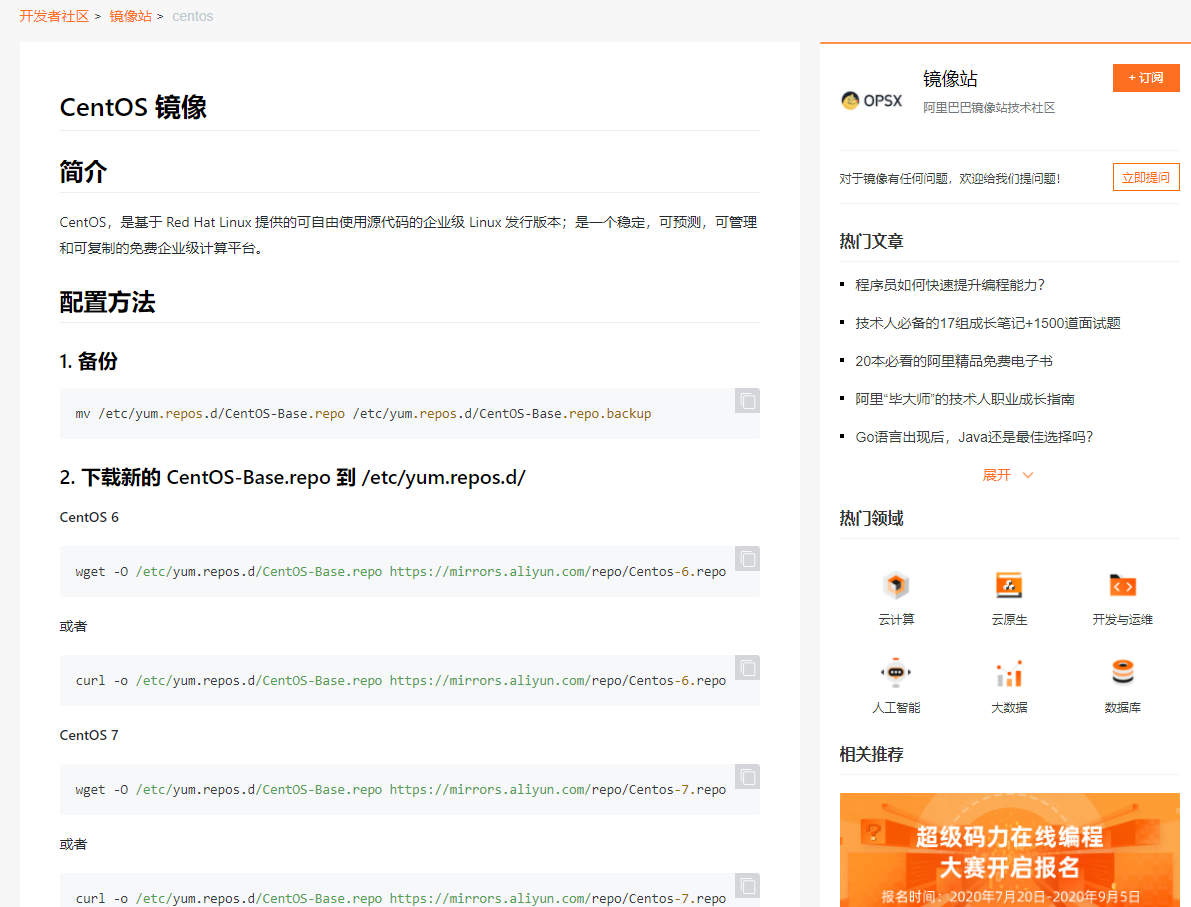
Task: Click the 1. 备份 step heading
Action: point(89,362)
